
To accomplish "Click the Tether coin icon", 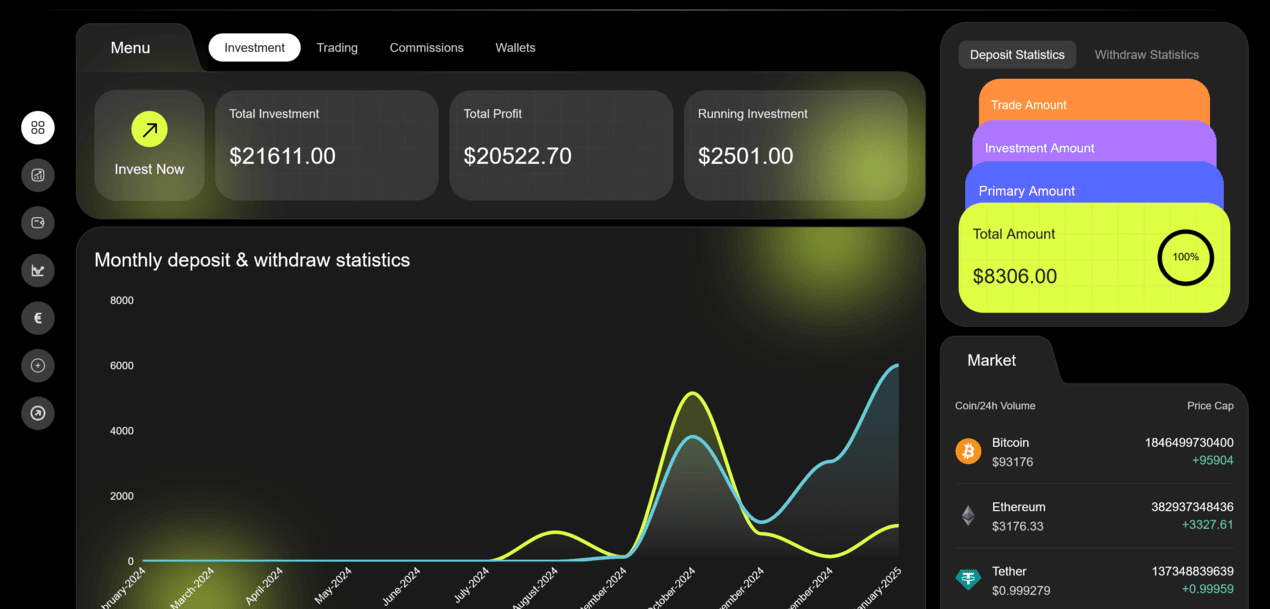I will (x=968, y=579).
